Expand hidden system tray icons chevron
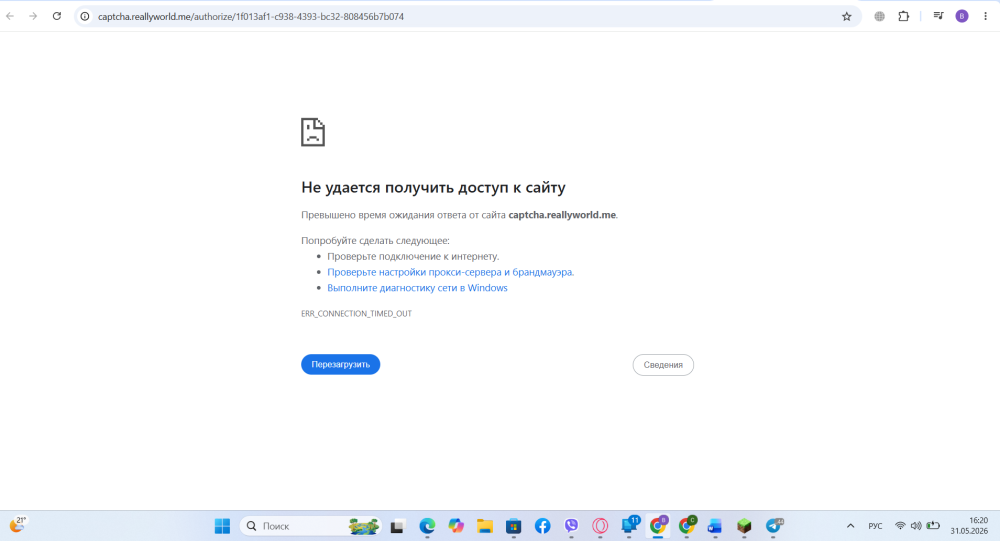 coord(850,526)
